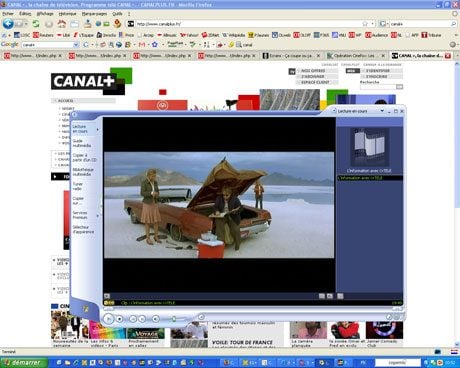This screenshot has width=460, height=368.
Task: Click the Windows Media Player play button
Action: pyautogui.click(x=108, y=319)
